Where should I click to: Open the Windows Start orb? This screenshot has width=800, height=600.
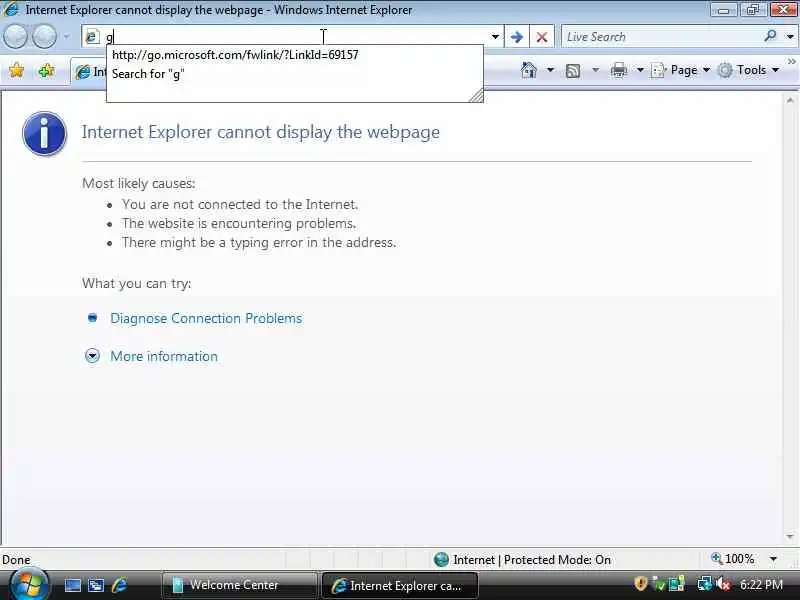point(29,584)
